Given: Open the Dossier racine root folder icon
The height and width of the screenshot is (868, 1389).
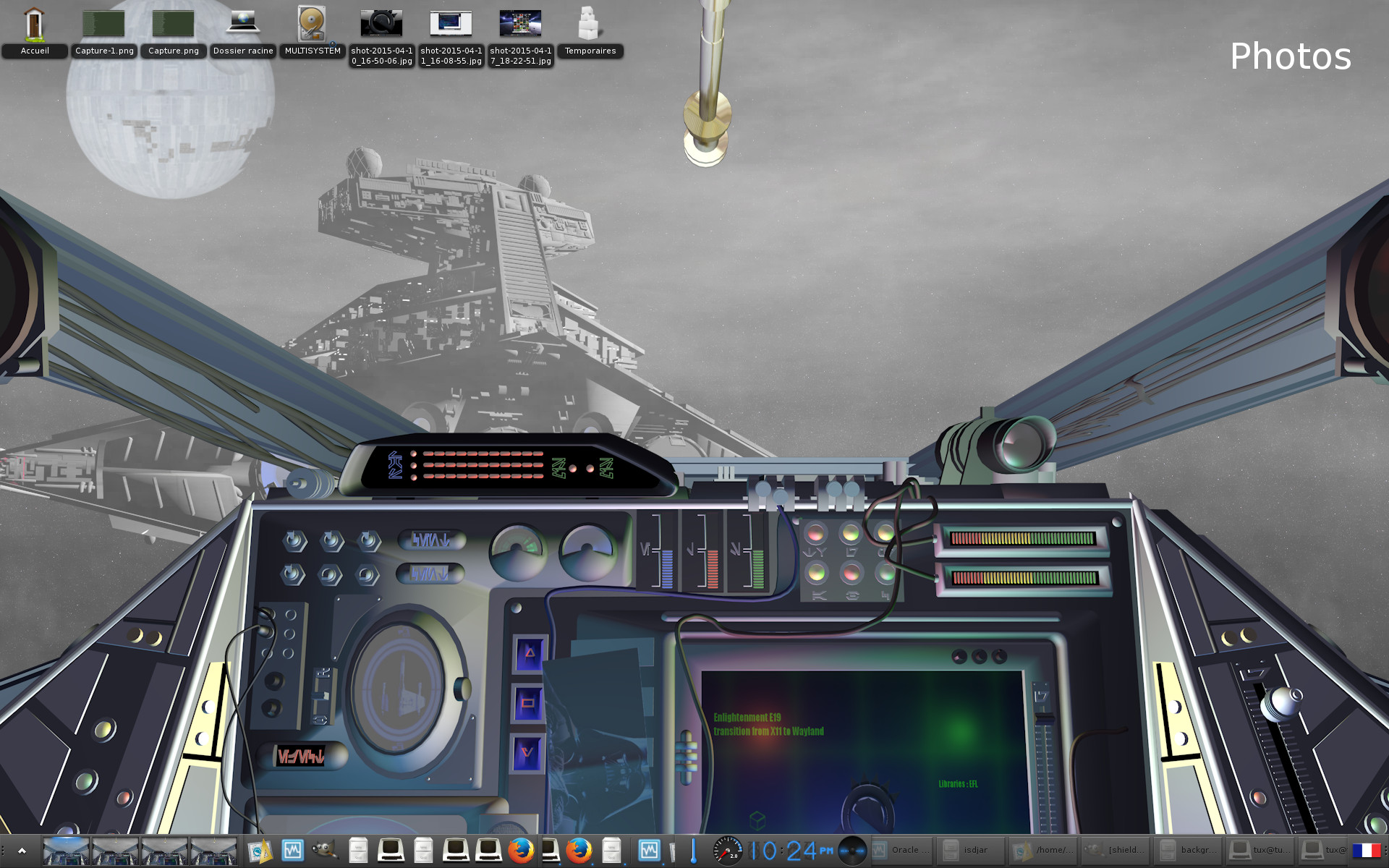Looking at the screenshot, I should pyautogui.click(x=243, y=33).
